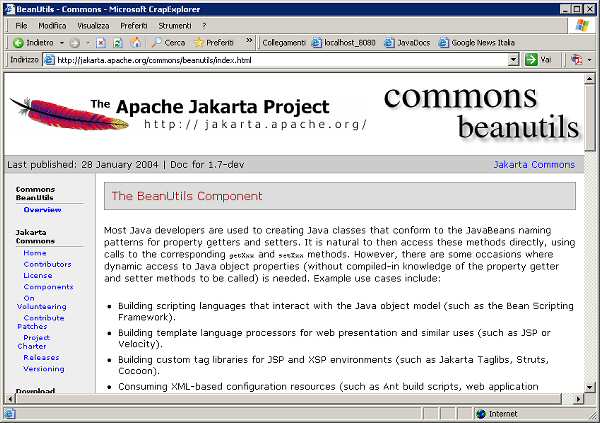Open the Contribute Patches sidebar link
Screen dimensions: 600x423
(41, 322)
